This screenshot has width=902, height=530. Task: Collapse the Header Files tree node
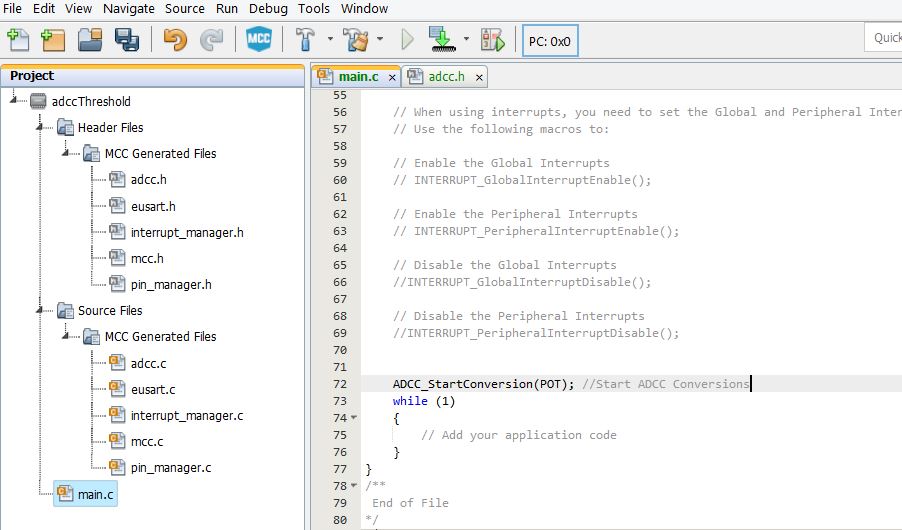42,128
